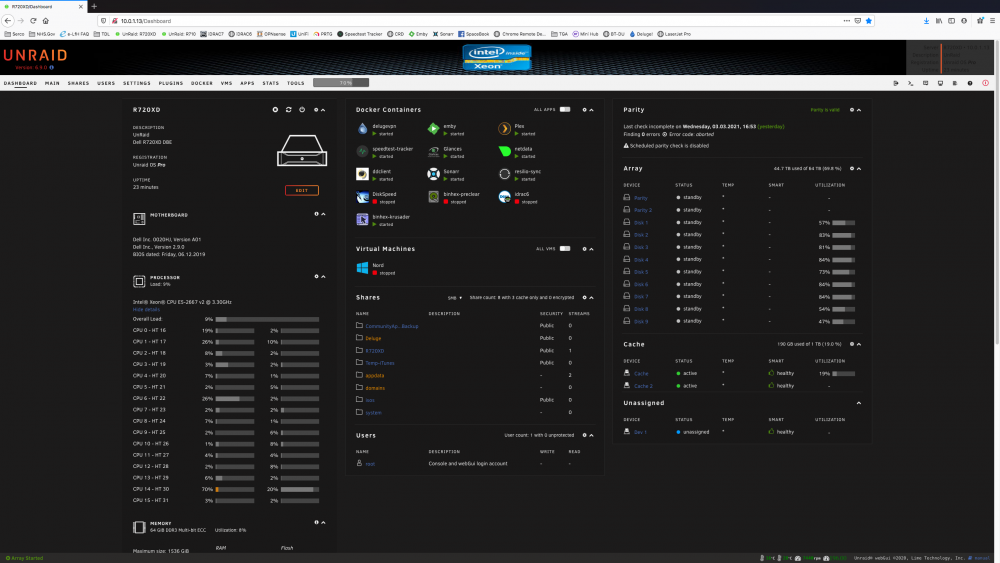Collapse the Virtual Machines panel

(x=591, y=249)
